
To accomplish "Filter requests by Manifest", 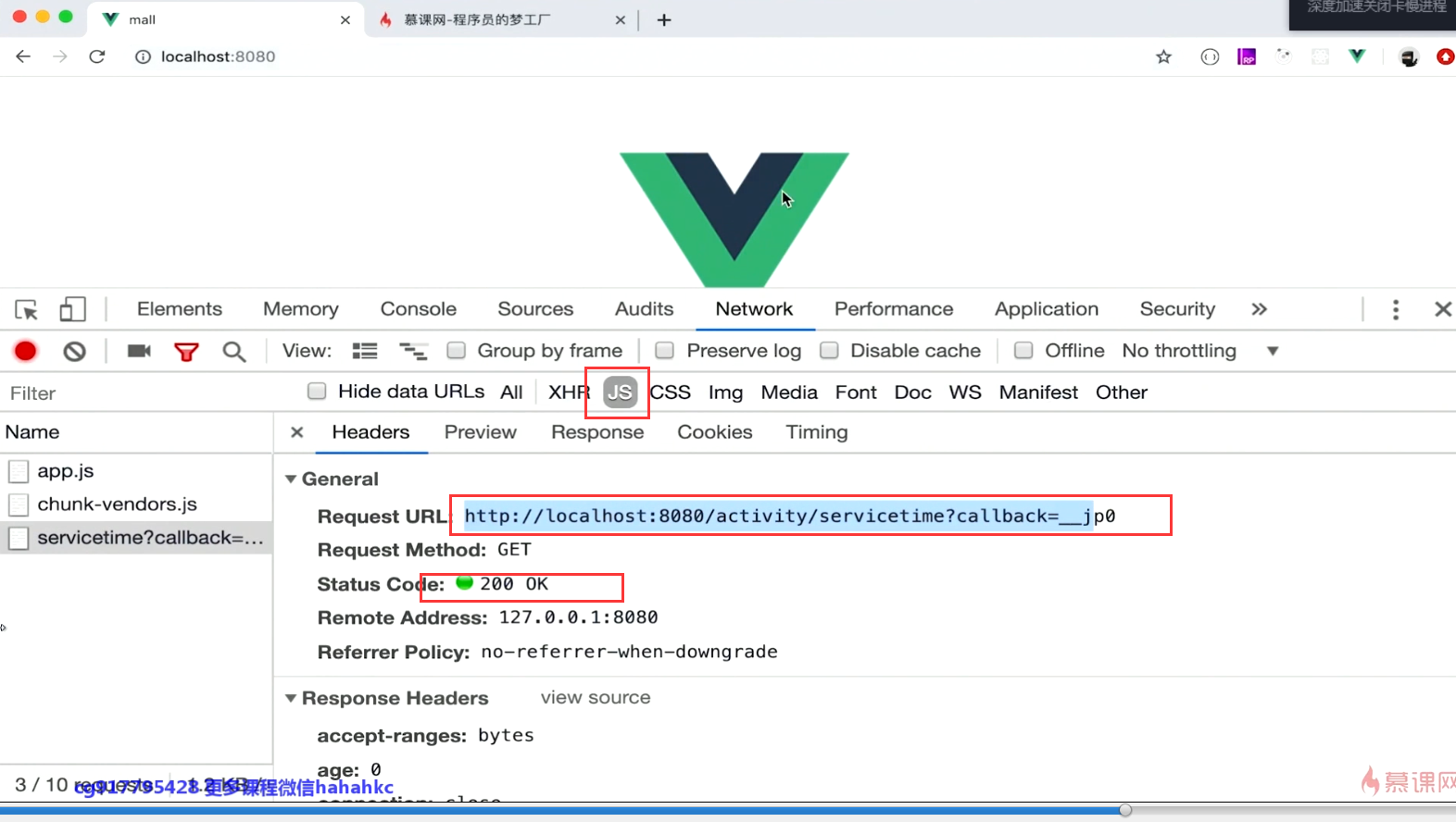I will [1038, 392].
